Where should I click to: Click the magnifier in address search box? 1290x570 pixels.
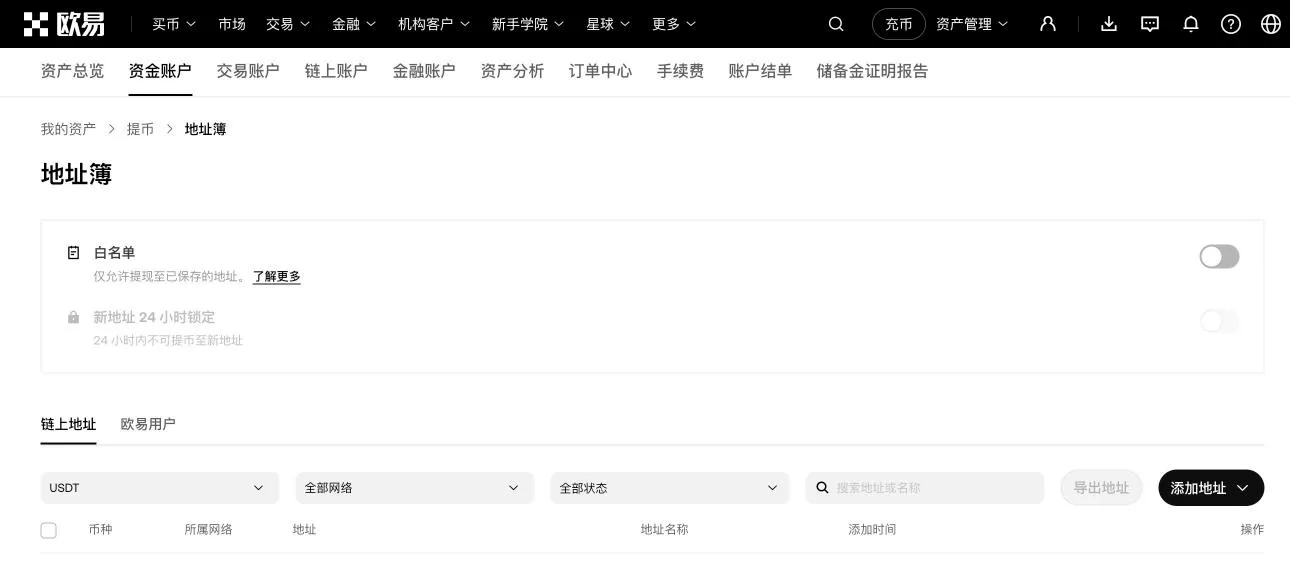tap(822, 488)
